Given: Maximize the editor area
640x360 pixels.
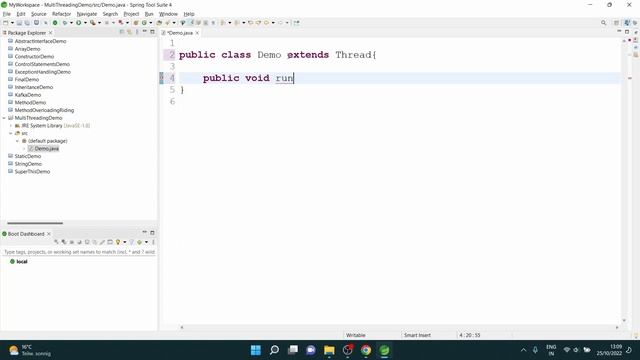Looking at the screenshot, I should pyautogui.click(x=627, y=32).
